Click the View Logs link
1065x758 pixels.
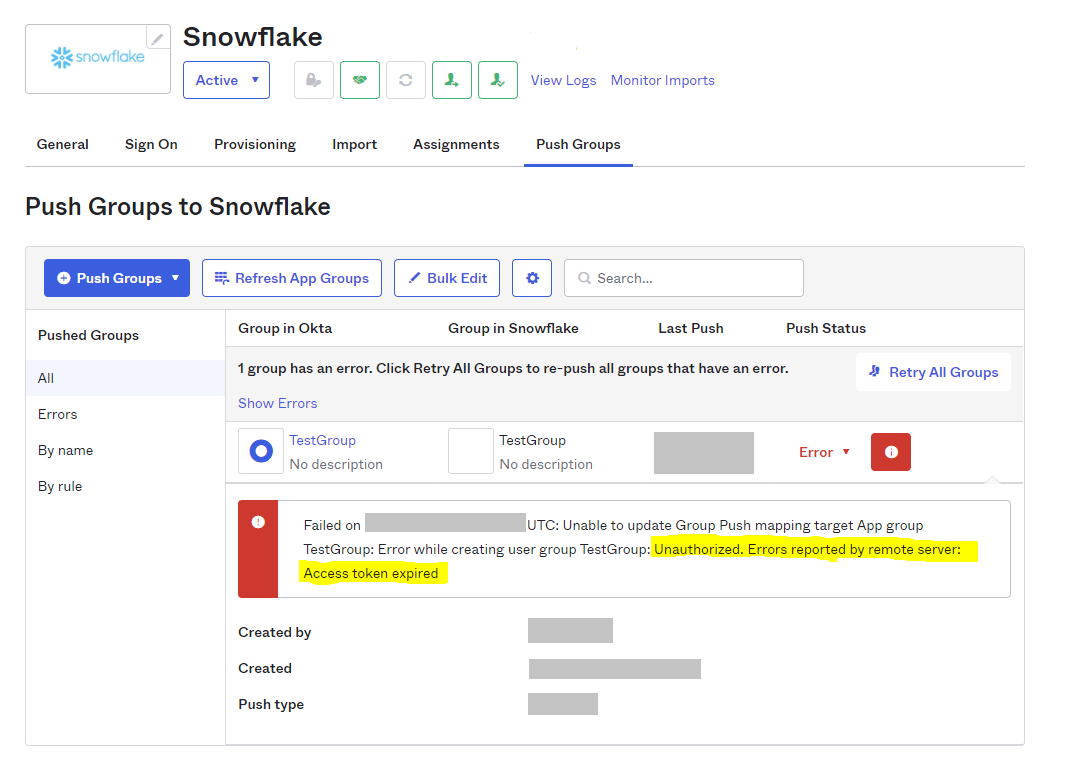[x=563, y=80]
